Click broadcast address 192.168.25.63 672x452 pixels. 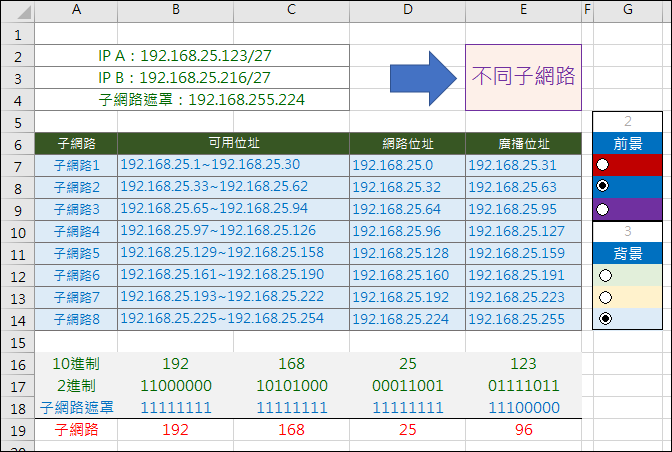coord(523,187)
